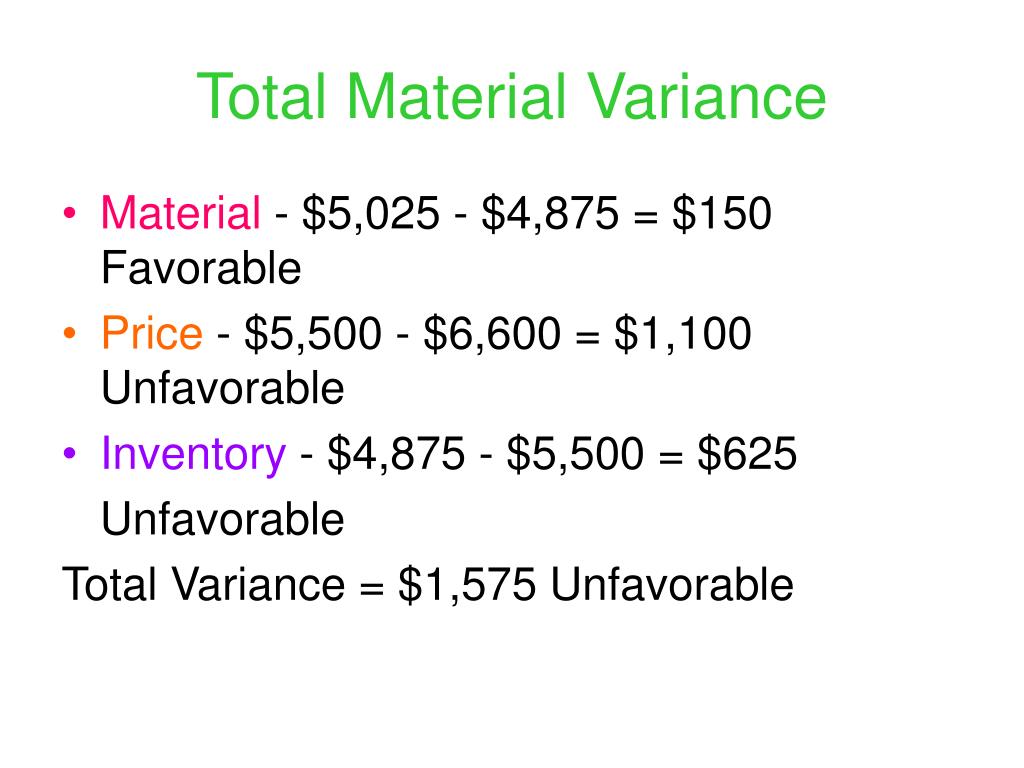This screenshot has width=1024, height=768.
Task: Select the purple word Inventory
Action: click(193, 455)
